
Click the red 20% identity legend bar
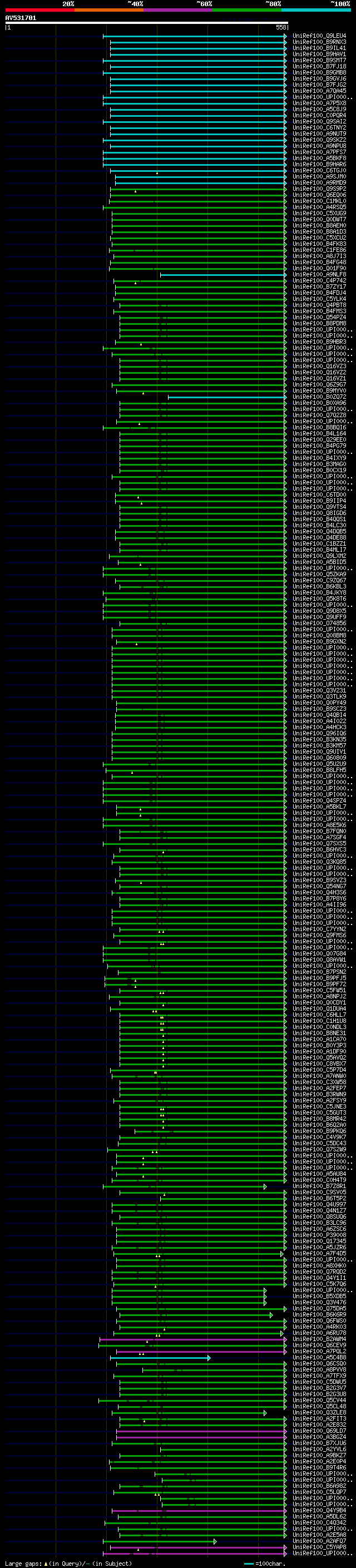39,10
